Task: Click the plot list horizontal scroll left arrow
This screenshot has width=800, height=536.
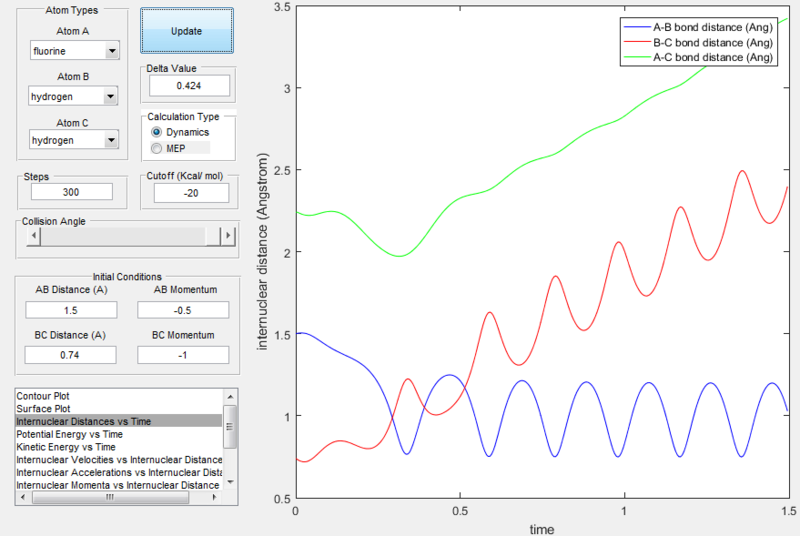Action: 22,497
